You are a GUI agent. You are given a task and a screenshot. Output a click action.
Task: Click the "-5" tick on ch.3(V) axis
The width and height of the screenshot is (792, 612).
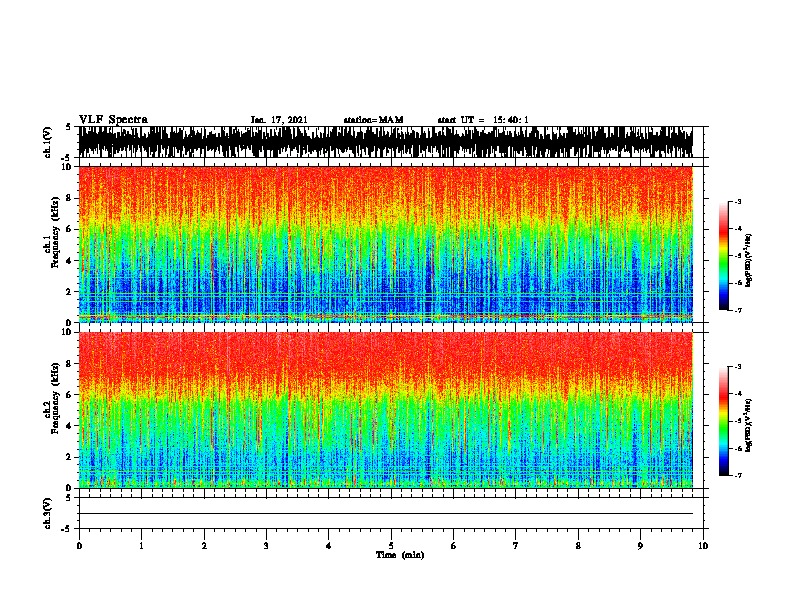[67, 529]
